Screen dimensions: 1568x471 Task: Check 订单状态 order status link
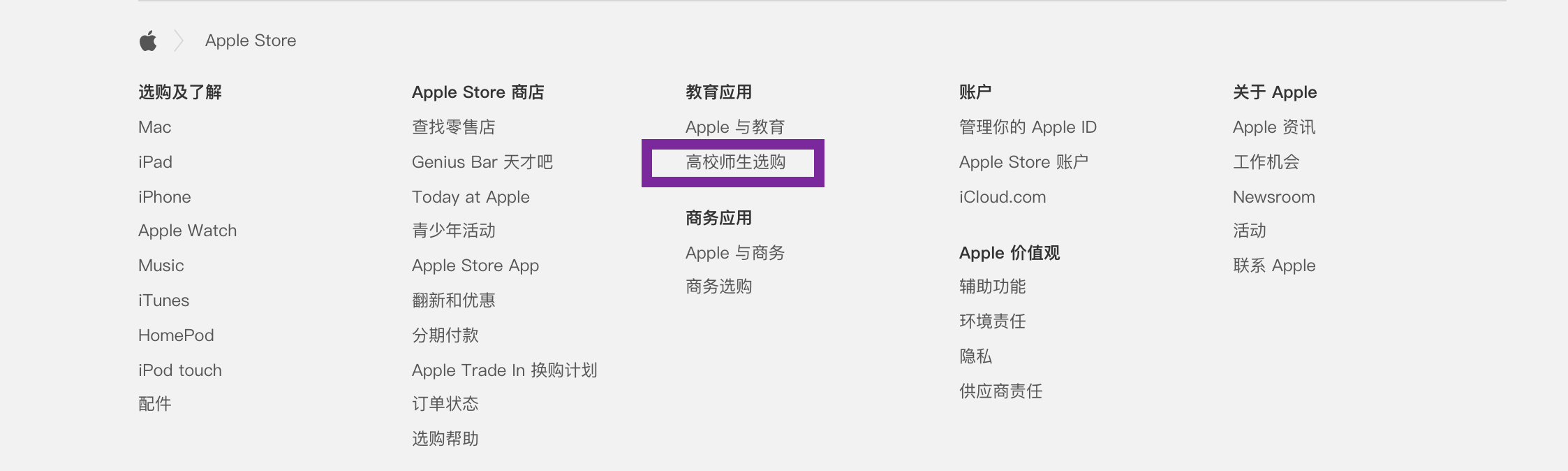point(445,404)
